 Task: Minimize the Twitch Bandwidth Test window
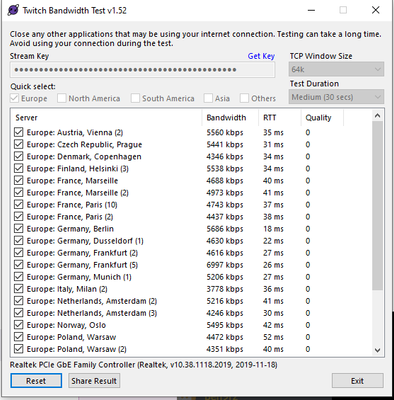pos(311,10)
